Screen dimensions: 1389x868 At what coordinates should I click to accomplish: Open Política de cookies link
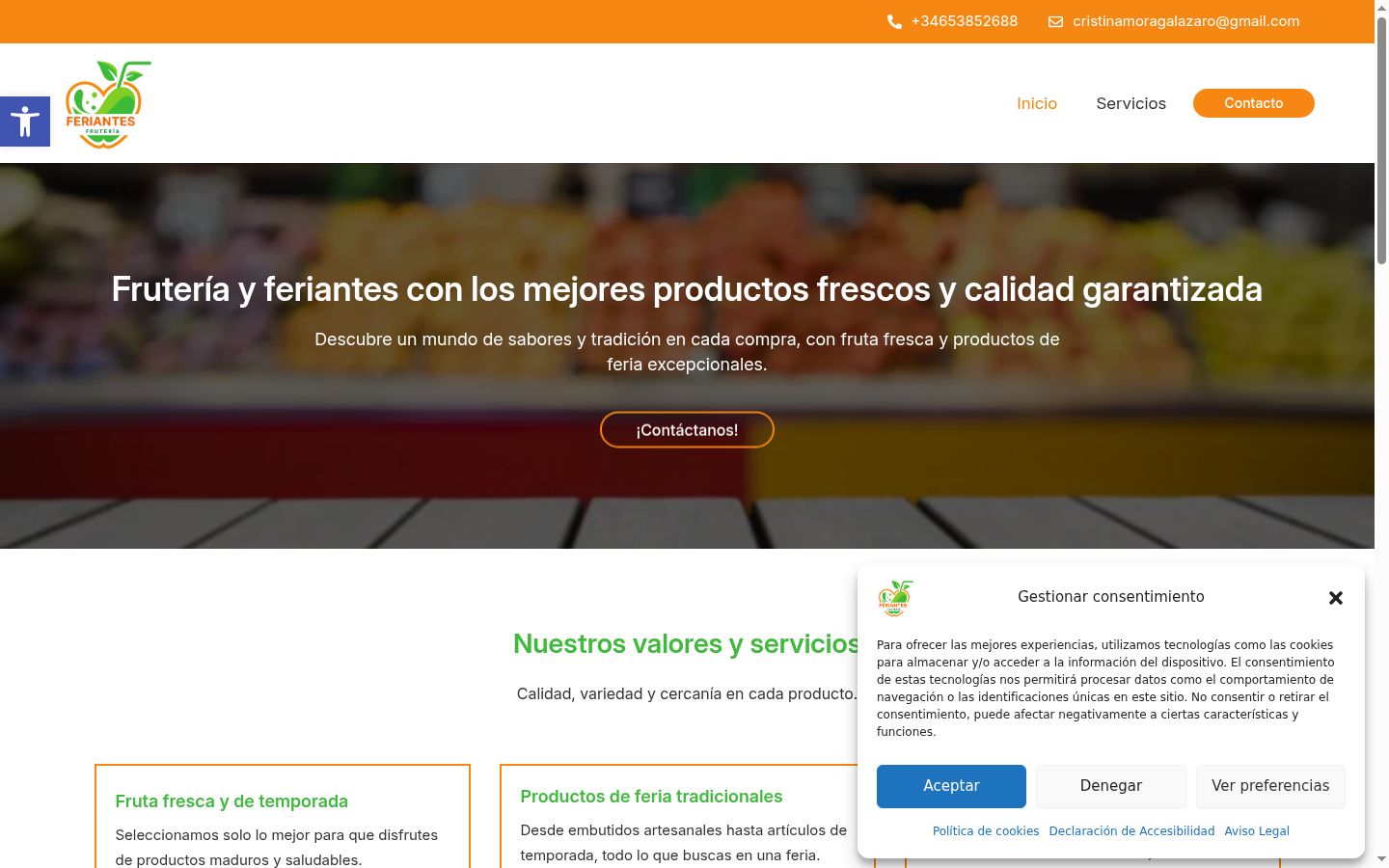(x=986, y=830)
